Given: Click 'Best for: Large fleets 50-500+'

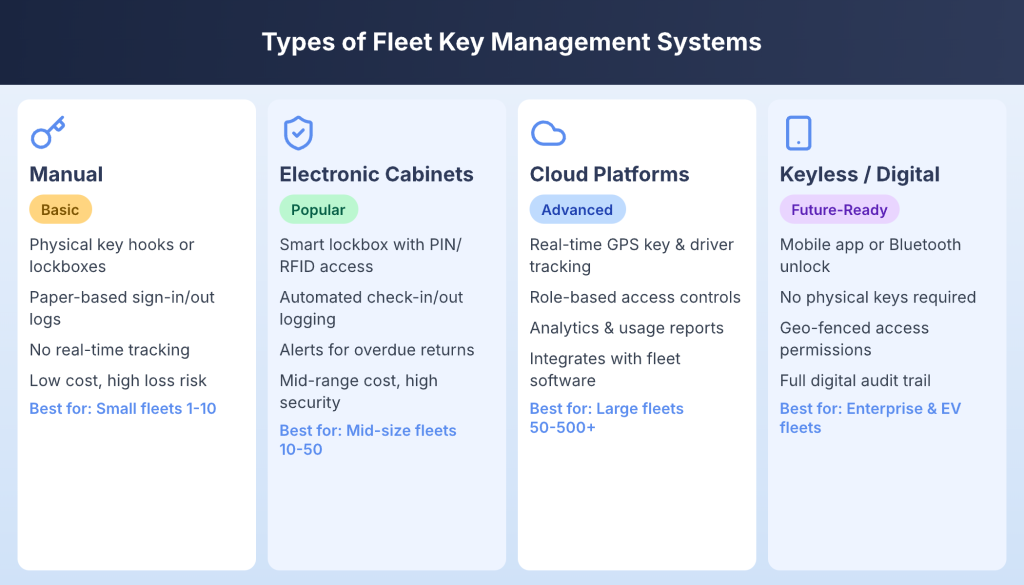Looking at the screenshot, I should click(x=607, y=418).
